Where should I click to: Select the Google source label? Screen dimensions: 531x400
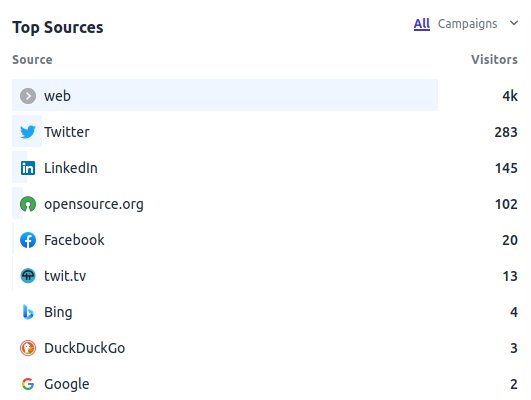point(67,384)
